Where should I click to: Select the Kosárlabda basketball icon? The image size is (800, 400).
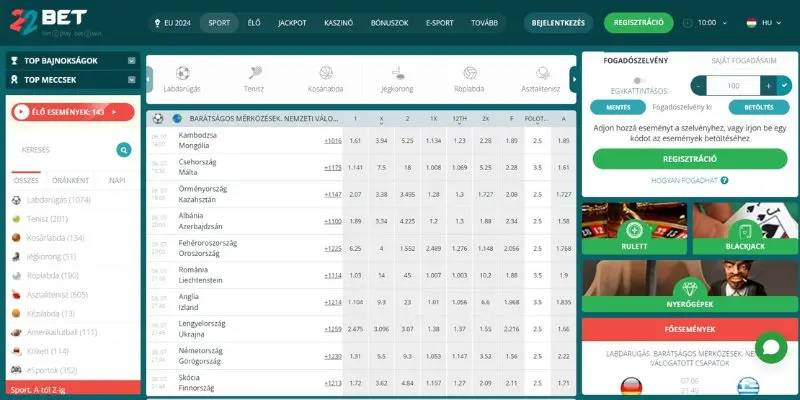click(x=326, y=73)
